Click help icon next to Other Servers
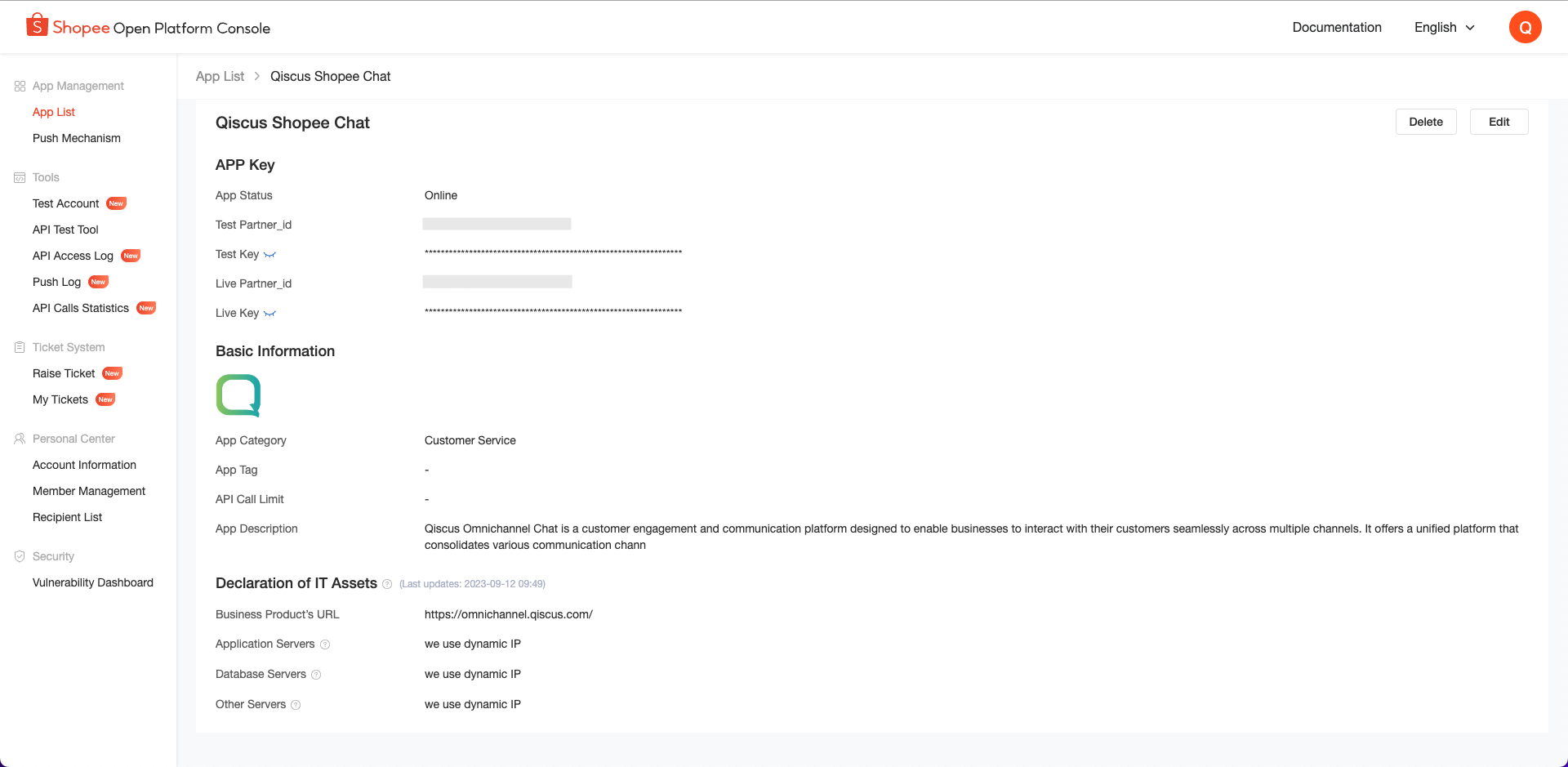 click(296, 705)
